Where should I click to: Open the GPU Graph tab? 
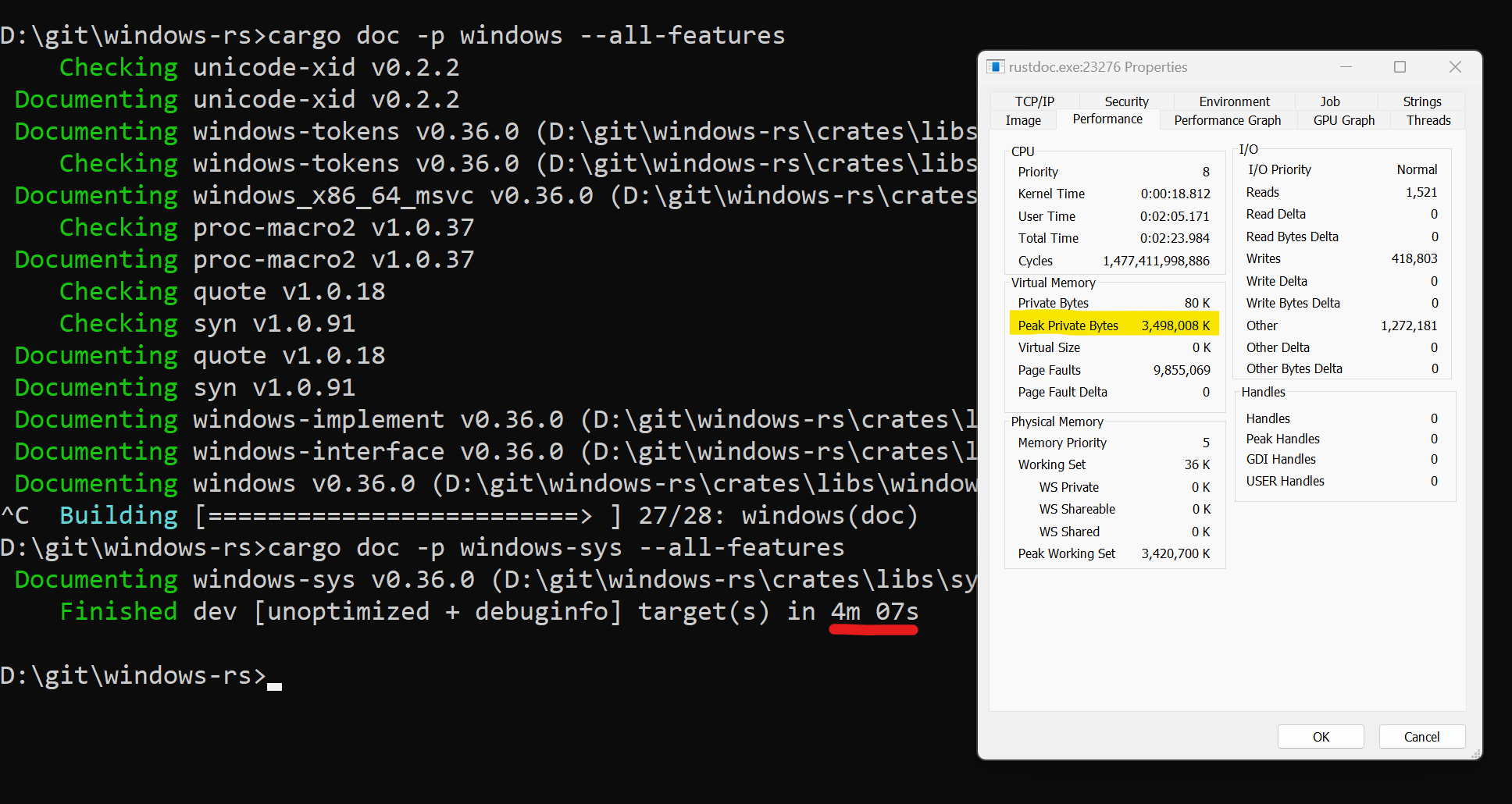(x=1343, y=119)
